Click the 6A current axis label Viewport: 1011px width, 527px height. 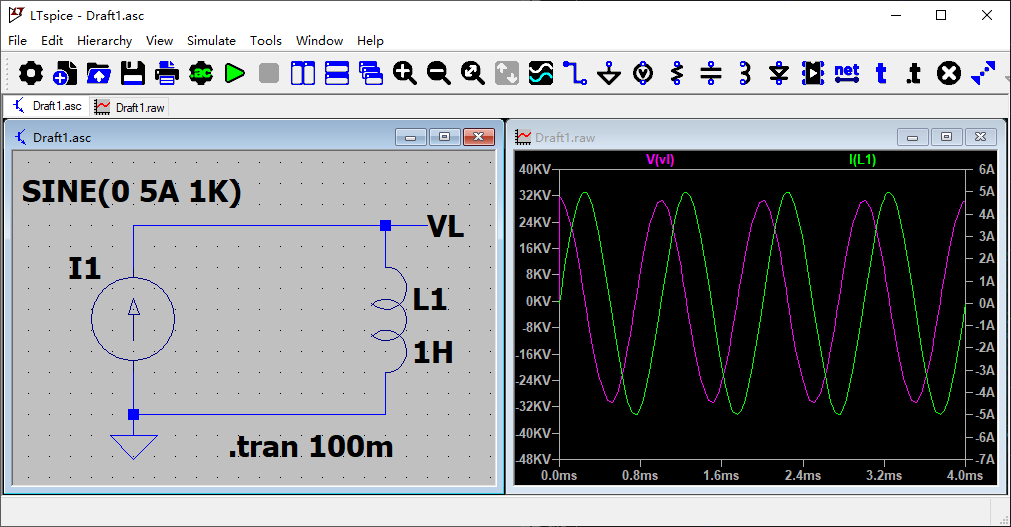tap(986, 169)
